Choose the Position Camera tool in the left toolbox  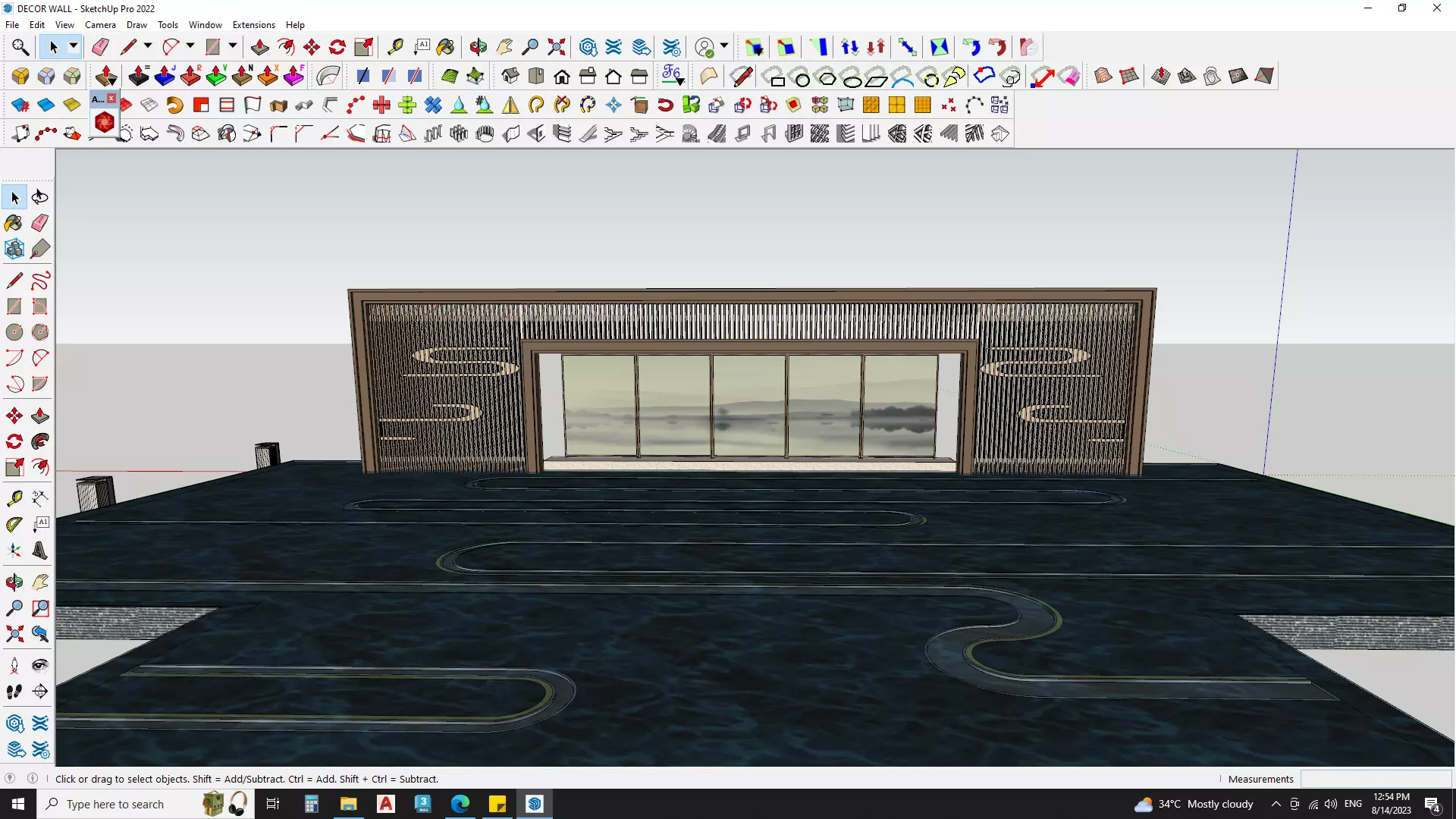point(14,666)
